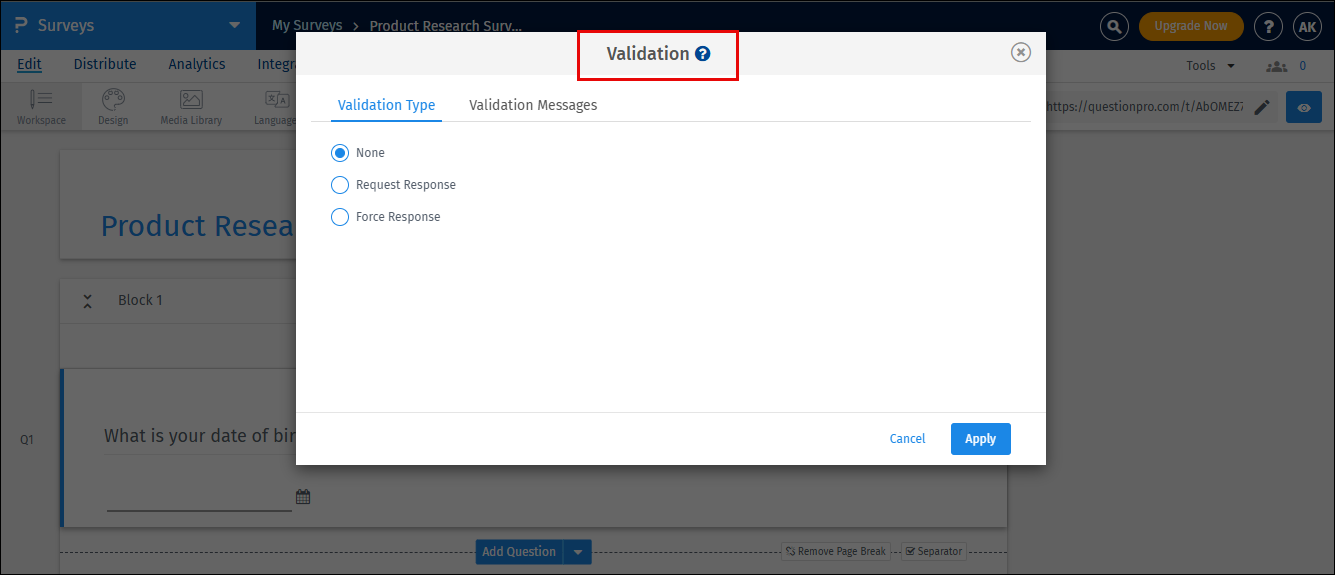The height and width of the screenshot is (575, 1335).
Task: Click the survey URL text
Action: point(1145,107)
